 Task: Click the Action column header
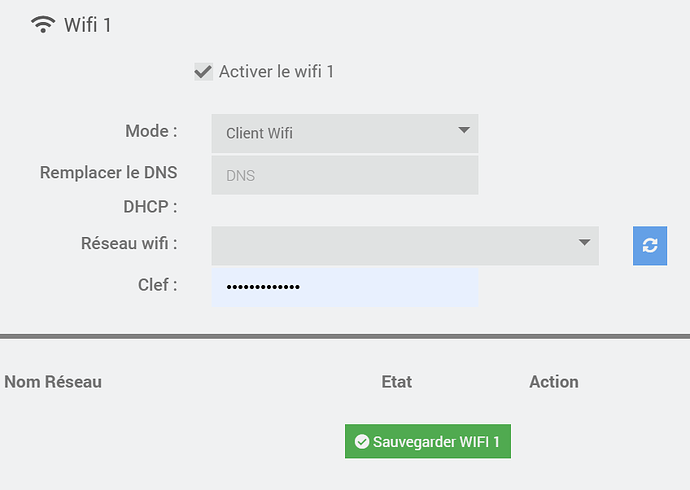pos(554,382)
